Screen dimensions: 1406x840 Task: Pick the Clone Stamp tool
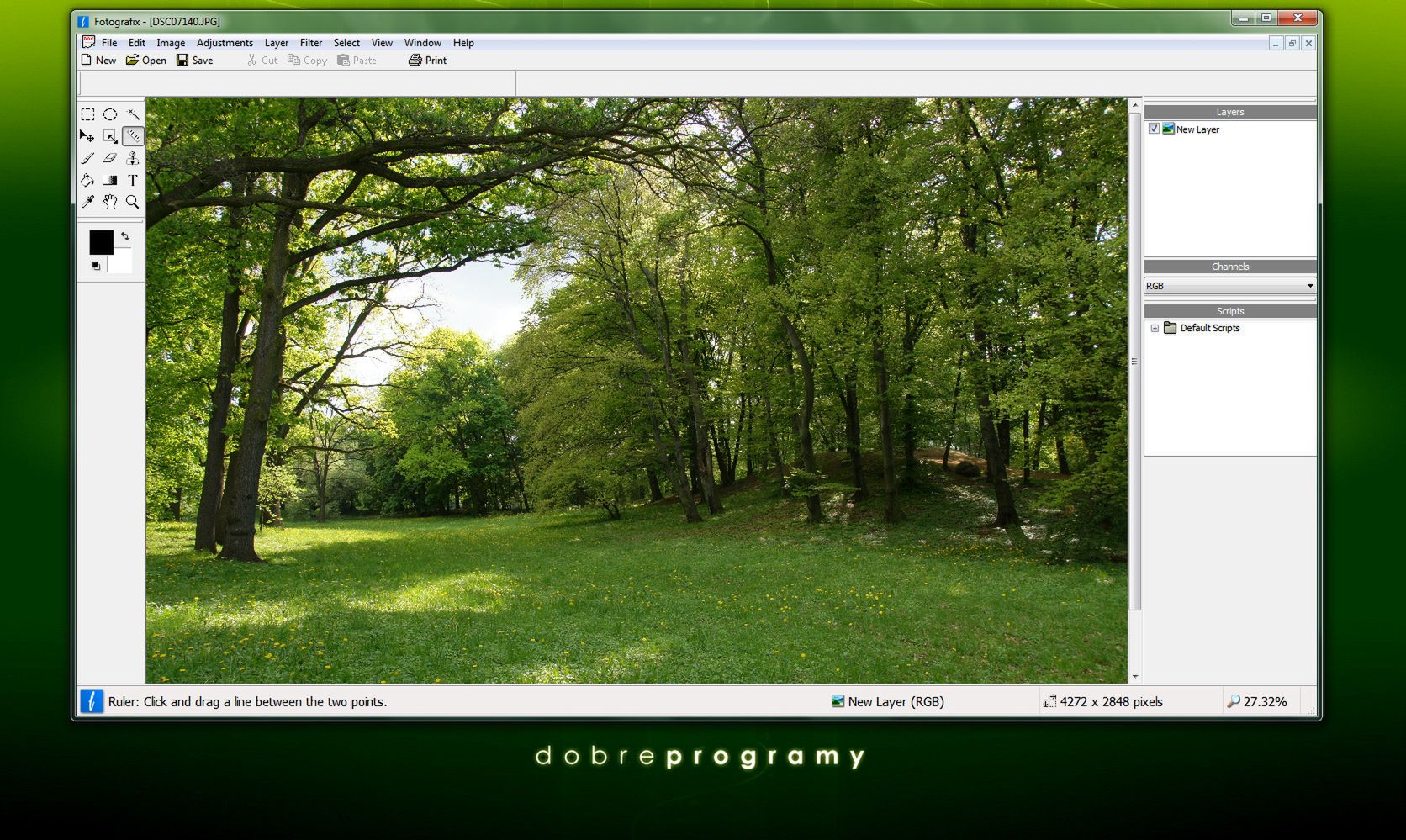(x=132, y=158)
